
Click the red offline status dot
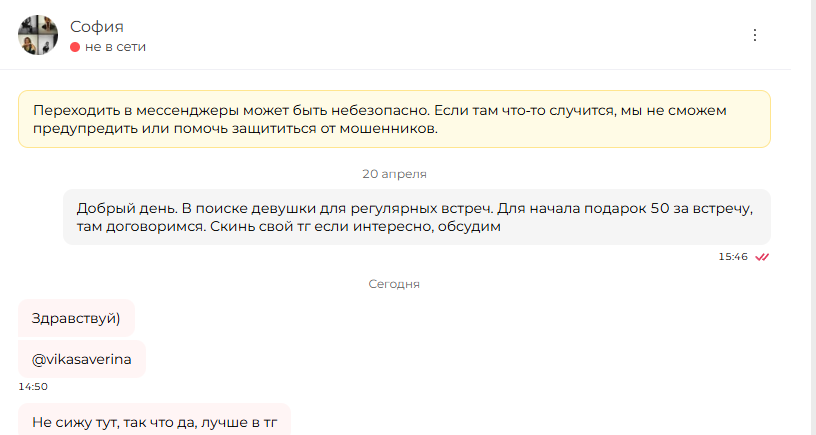(75, 47)
